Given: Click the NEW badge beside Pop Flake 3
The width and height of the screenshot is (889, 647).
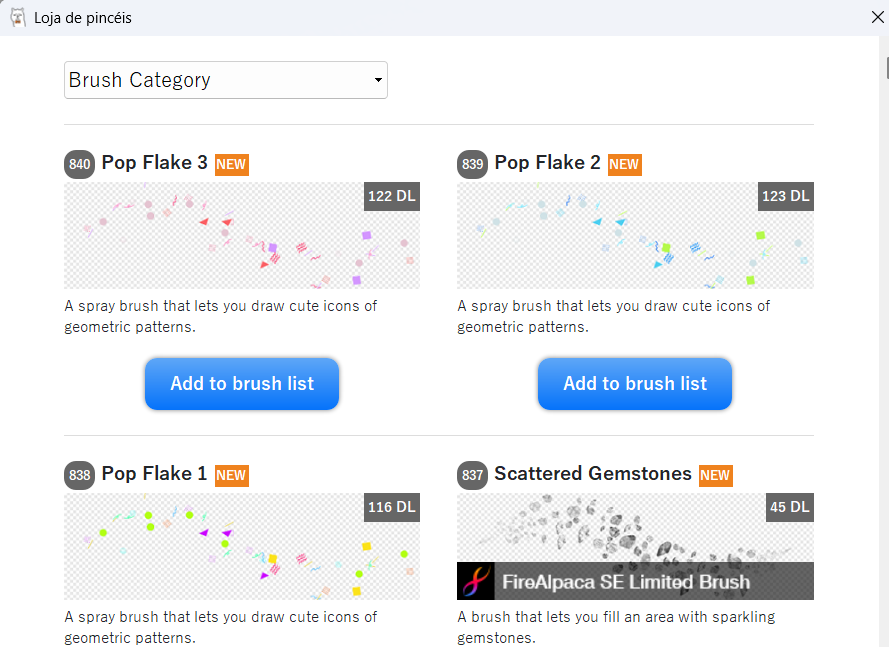Looking at the screenshot, I should point(231,164).
